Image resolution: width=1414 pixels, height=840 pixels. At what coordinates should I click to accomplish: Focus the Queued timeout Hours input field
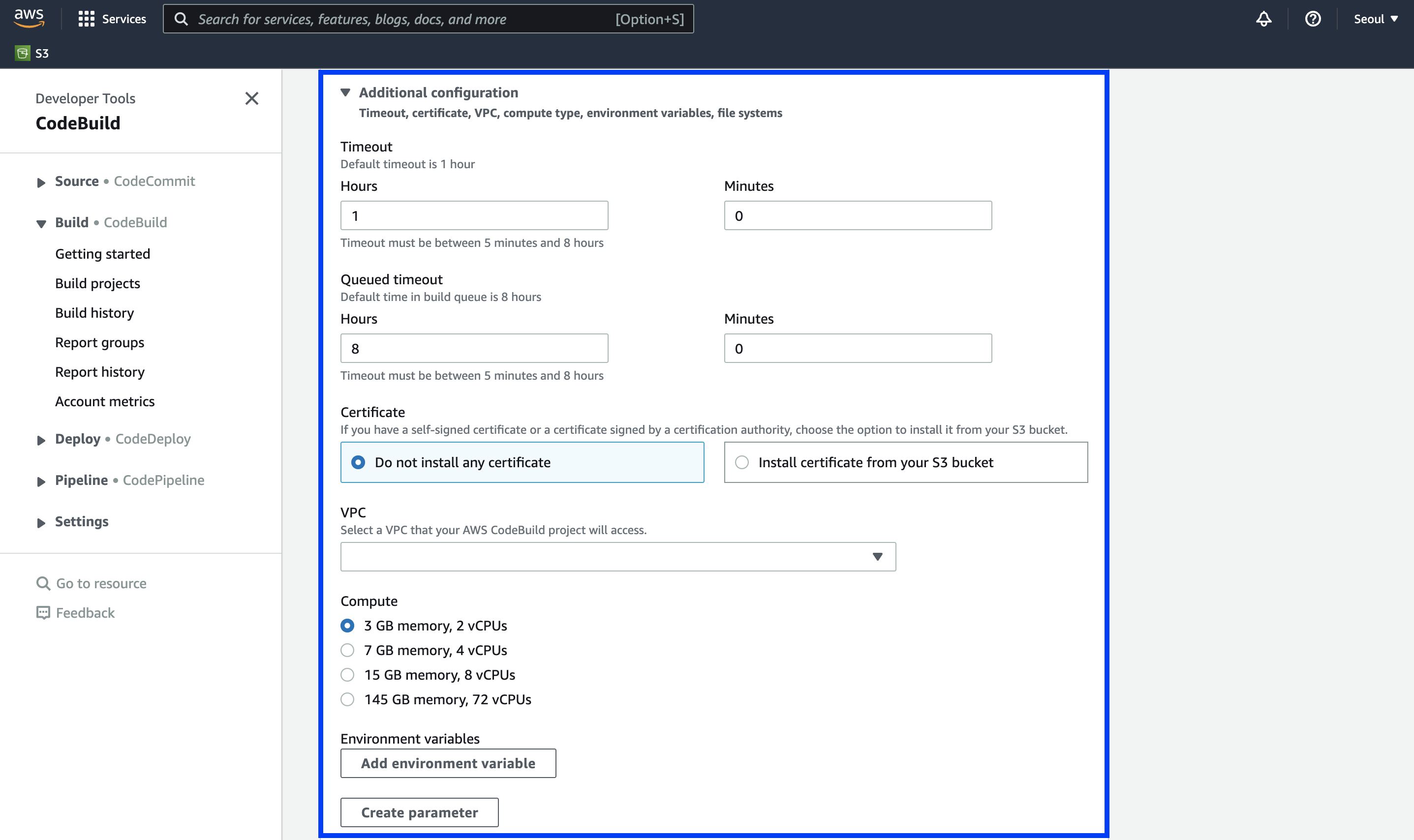point(474,348)
